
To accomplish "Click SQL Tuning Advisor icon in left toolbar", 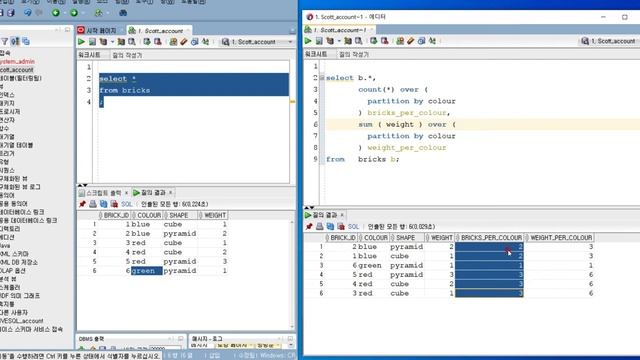I will coord(132,42).
